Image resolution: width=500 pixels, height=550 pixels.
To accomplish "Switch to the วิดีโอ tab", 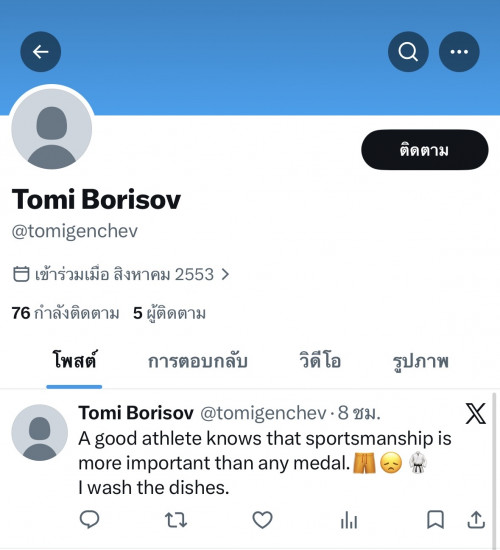I will coord(320,361).
